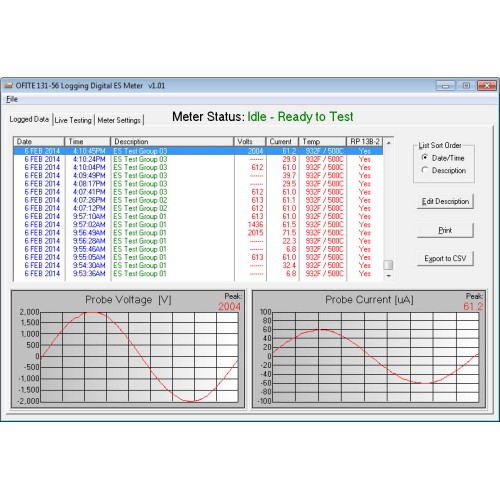Minimize the ES Meter window
The width and height of the screenshot is (500, 500).
(x=446, y=86)
